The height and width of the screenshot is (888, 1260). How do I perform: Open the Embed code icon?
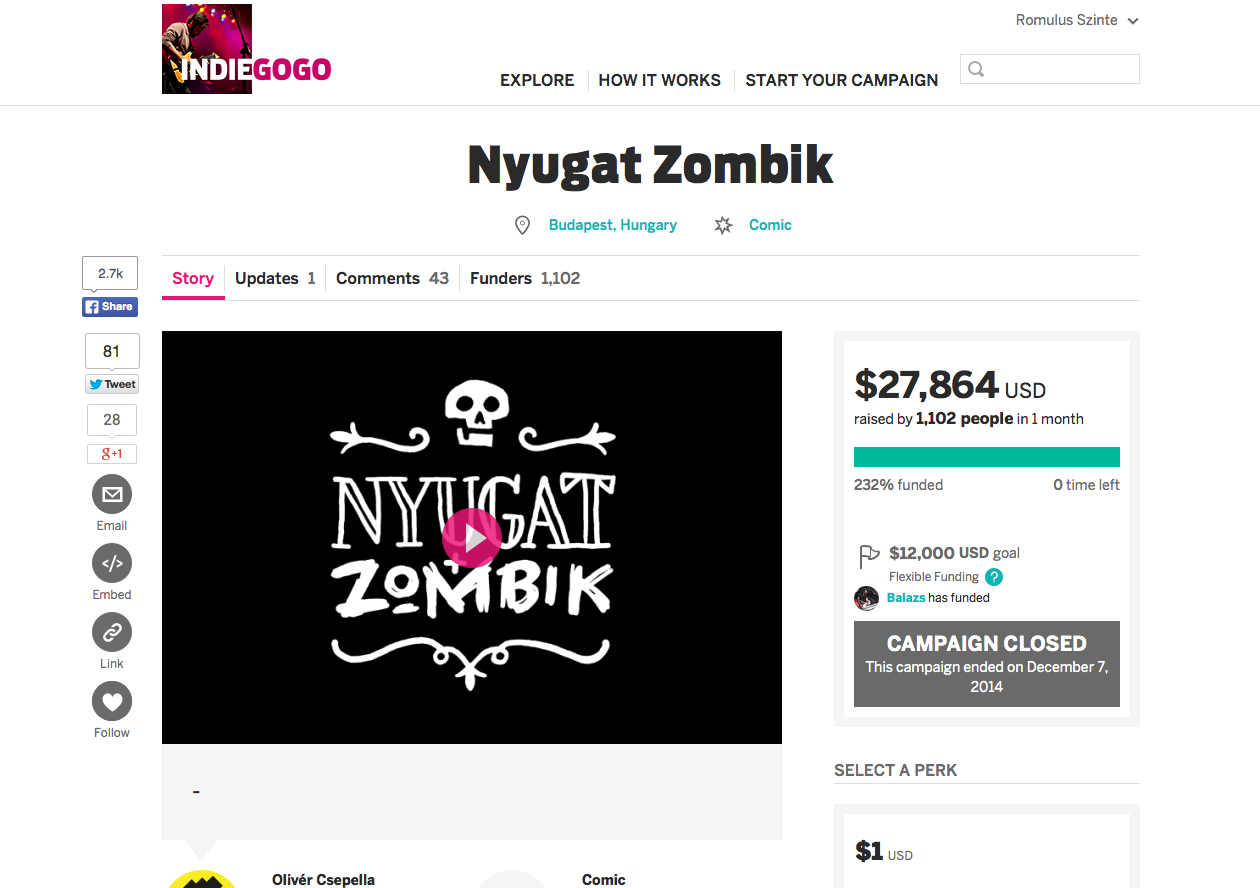click(x=112, y=563)
